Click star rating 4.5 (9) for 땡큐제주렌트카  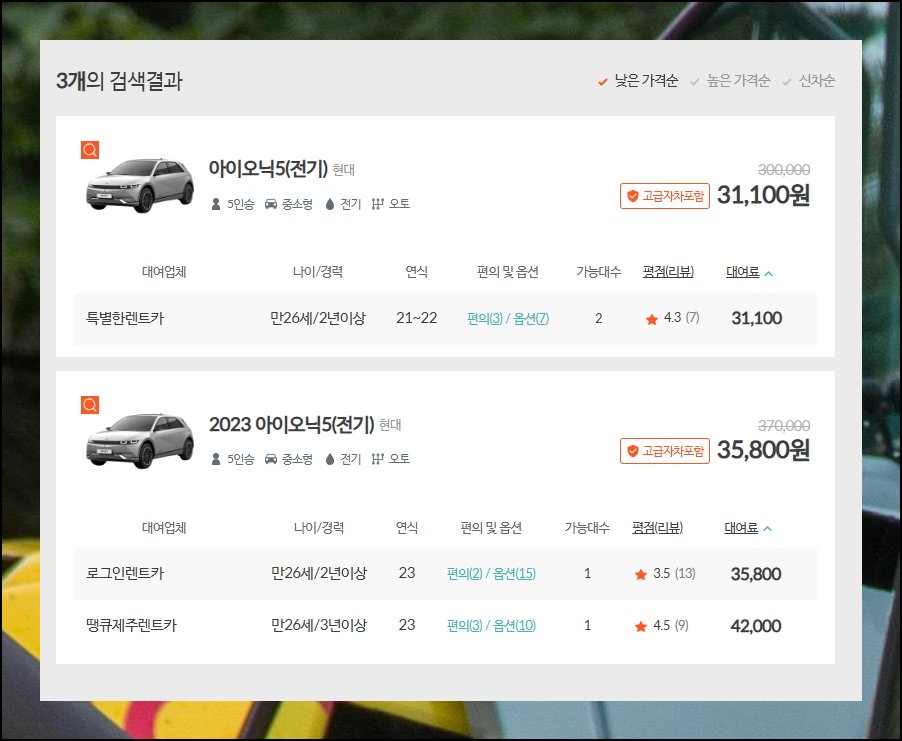tap(662, 625)
